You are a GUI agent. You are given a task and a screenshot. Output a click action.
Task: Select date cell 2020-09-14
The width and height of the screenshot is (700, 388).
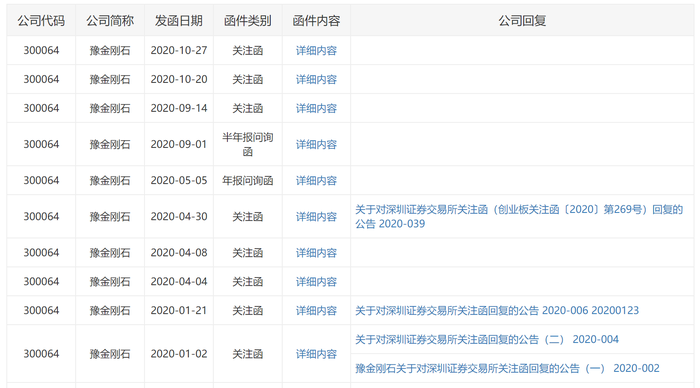[x=179, y=108]
